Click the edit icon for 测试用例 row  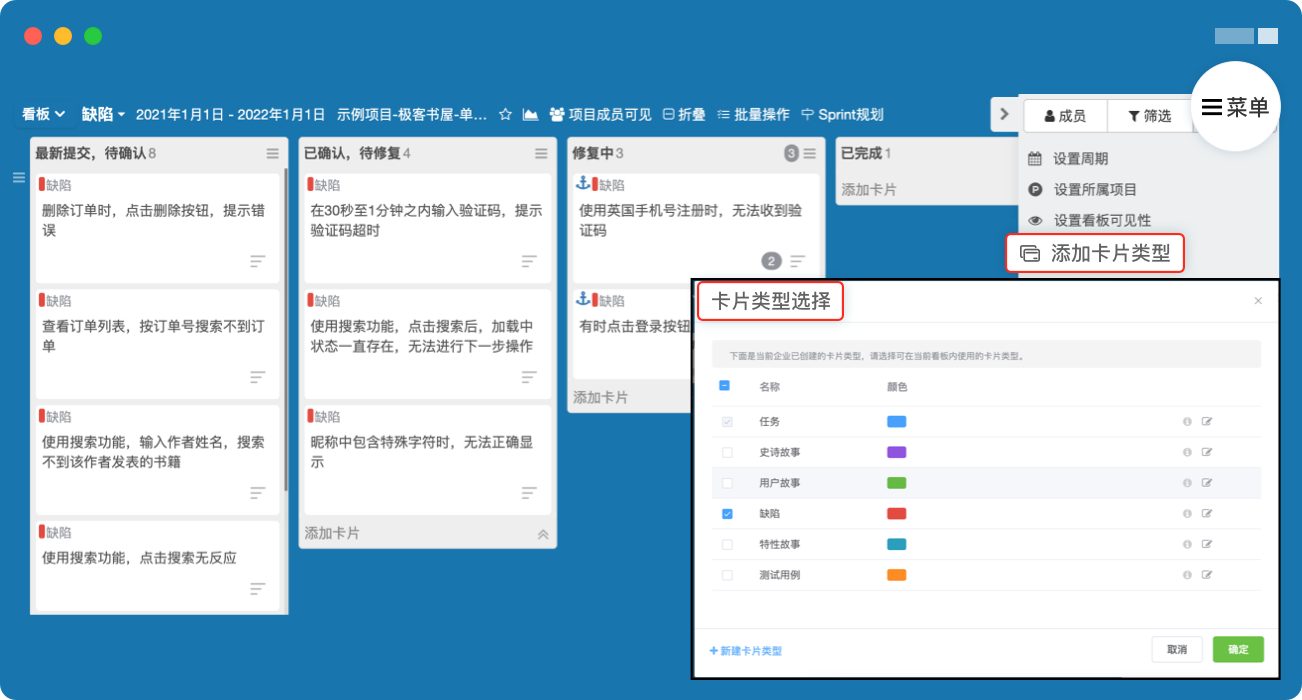click(x=1207, y=575)
